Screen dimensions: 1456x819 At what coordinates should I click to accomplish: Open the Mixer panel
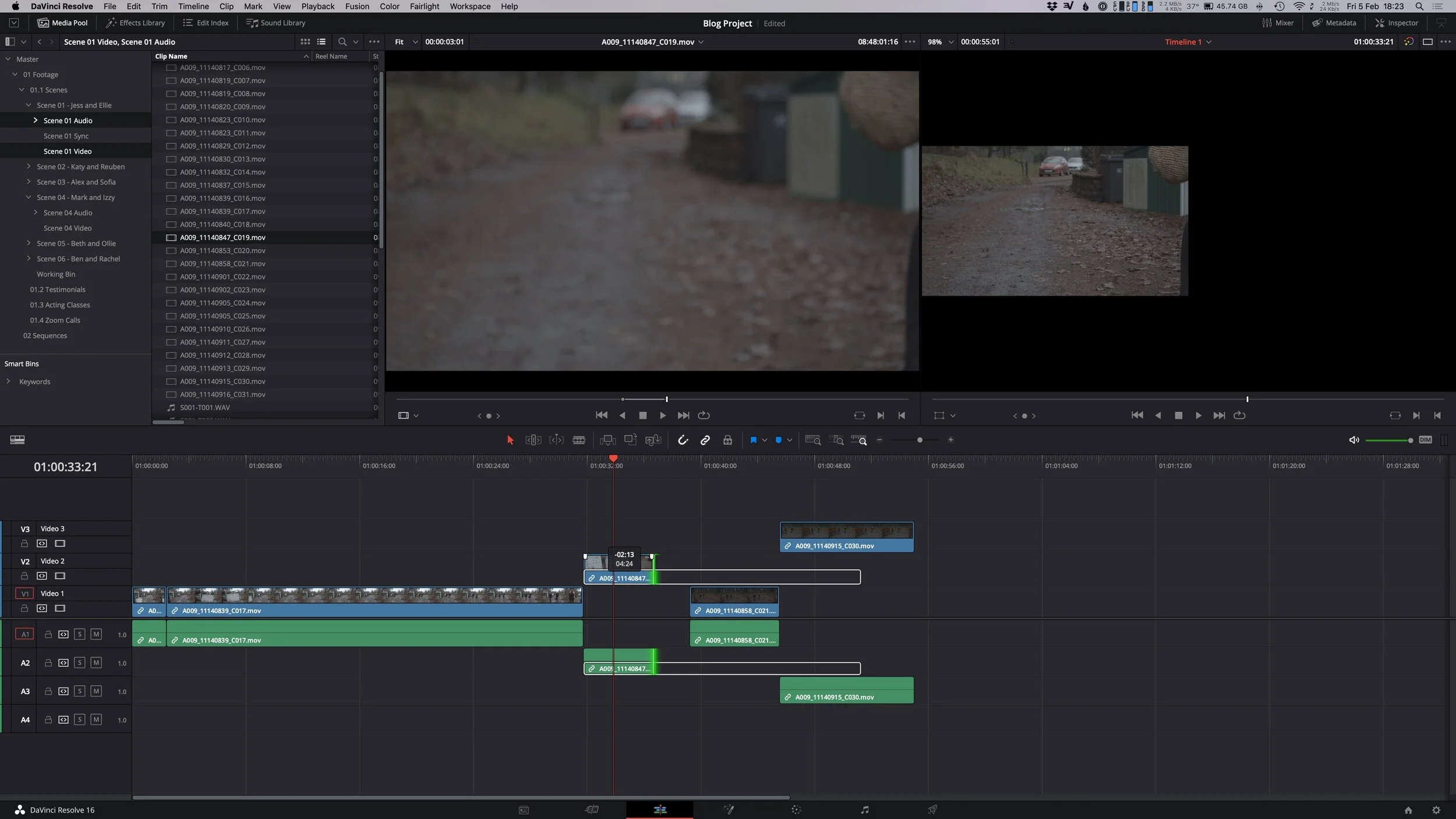(x=1279, y=23)
